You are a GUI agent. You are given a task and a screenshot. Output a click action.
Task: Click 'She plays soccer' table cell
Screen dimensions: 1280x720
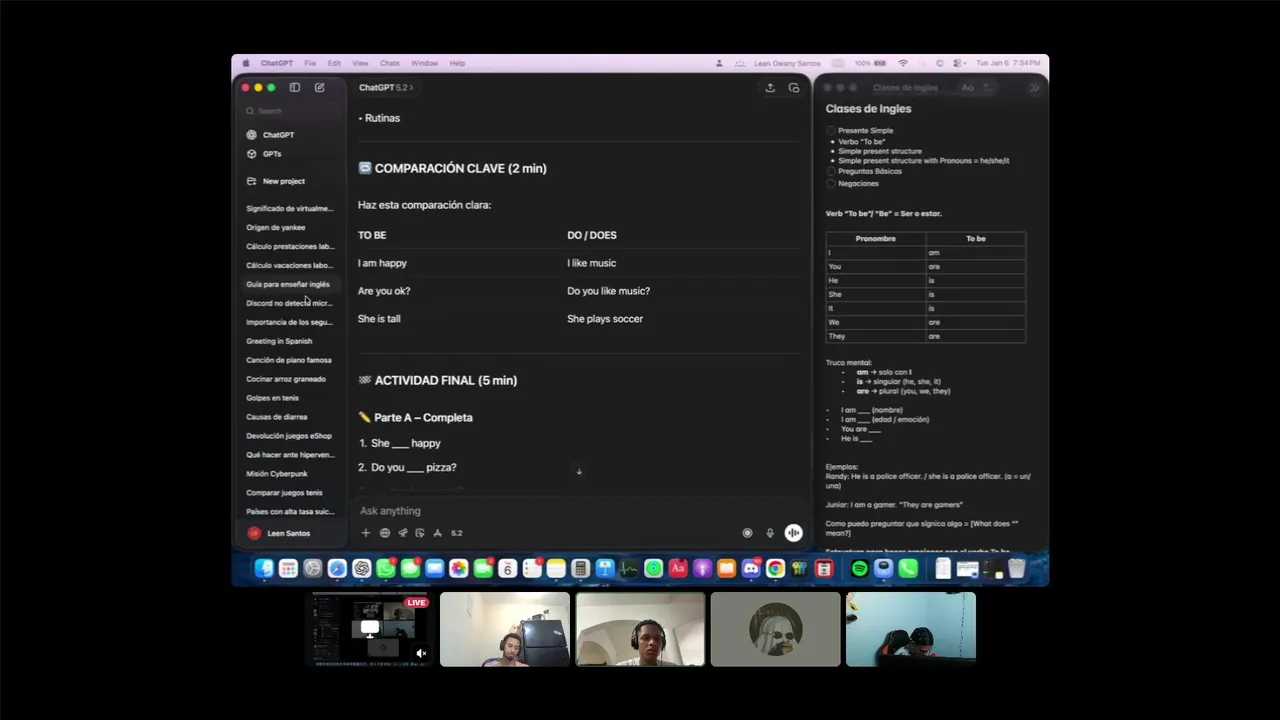(605, 319)
